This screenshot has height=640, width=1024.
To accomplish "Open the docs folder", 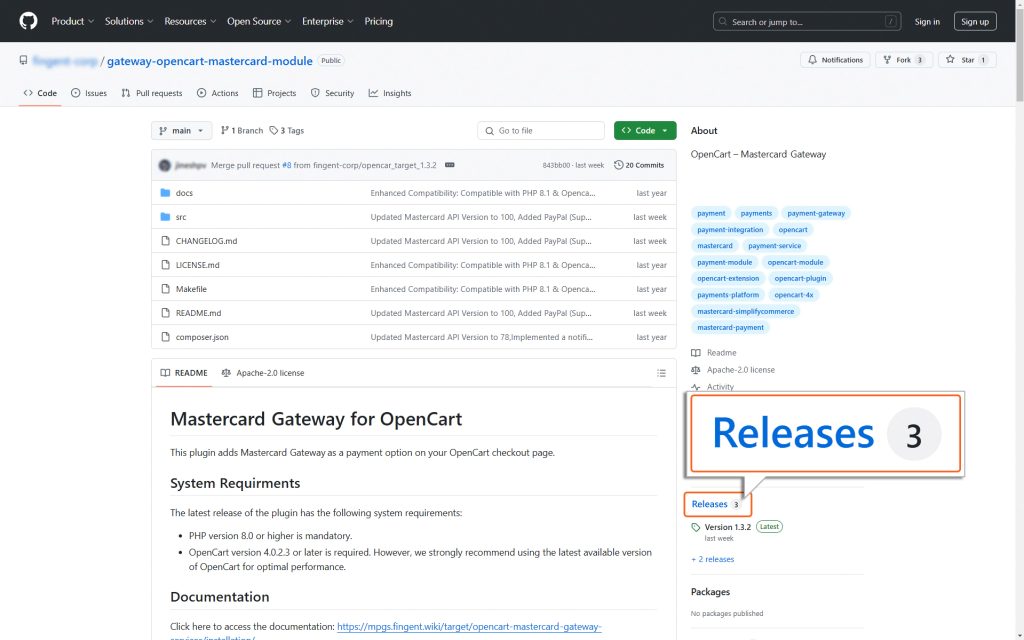I will point(184,193).
